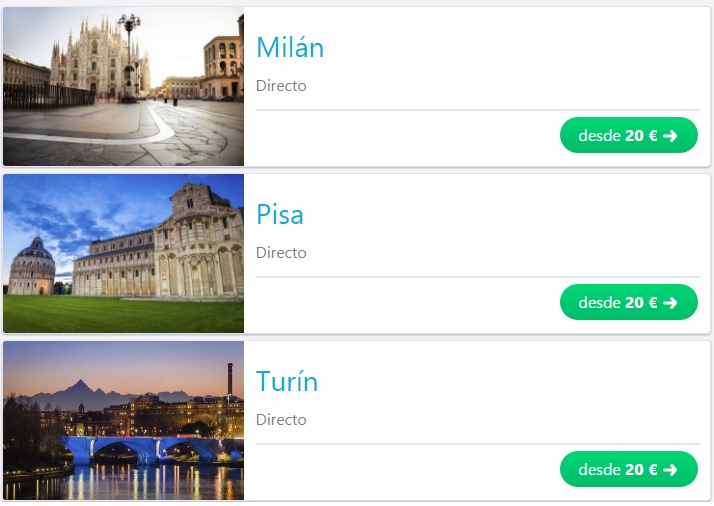This screenshot has width=714, height=506.
Task: Click the Directo label under Milán
Action: point(281,86)
